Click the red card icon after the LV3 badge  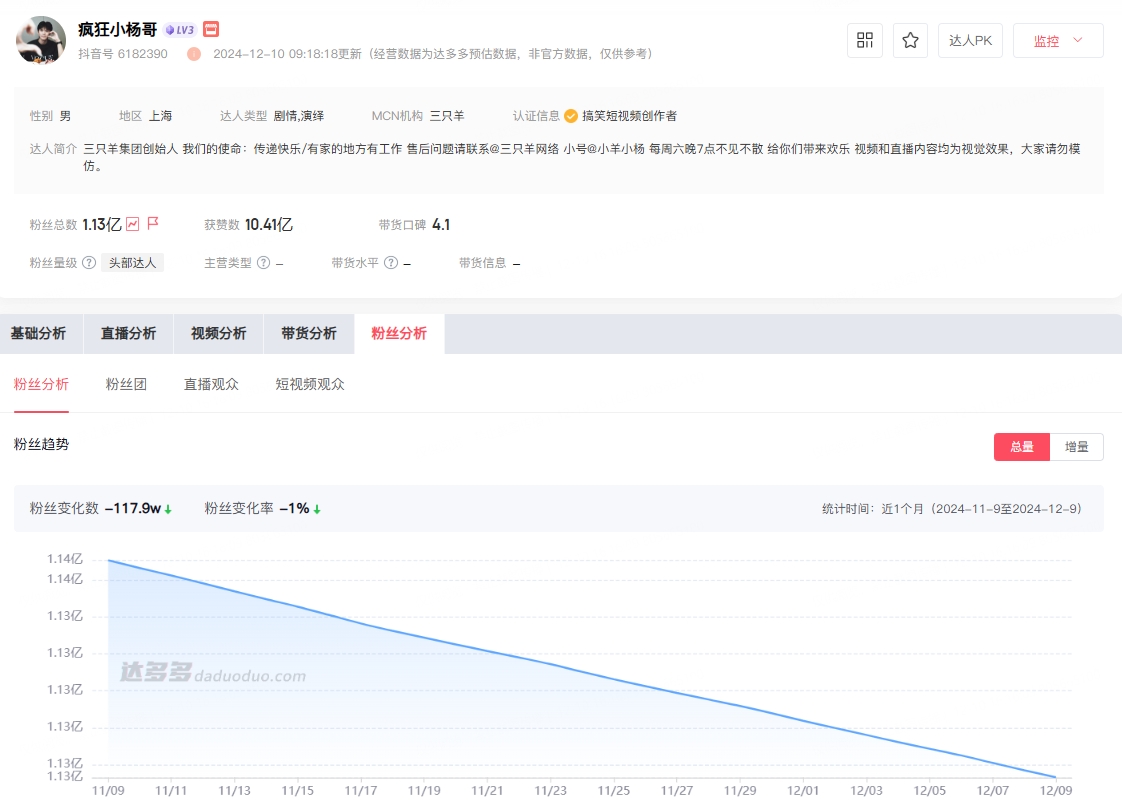[209, 29]
